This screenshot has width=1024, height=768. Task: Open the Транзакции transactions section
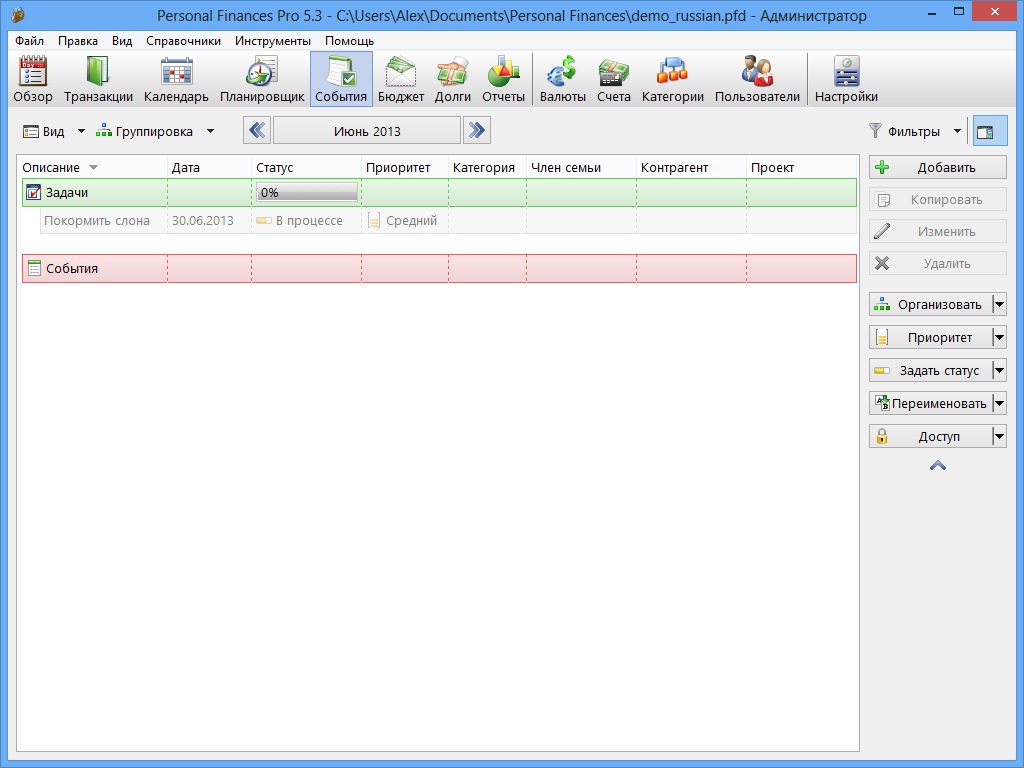[98, 79]
